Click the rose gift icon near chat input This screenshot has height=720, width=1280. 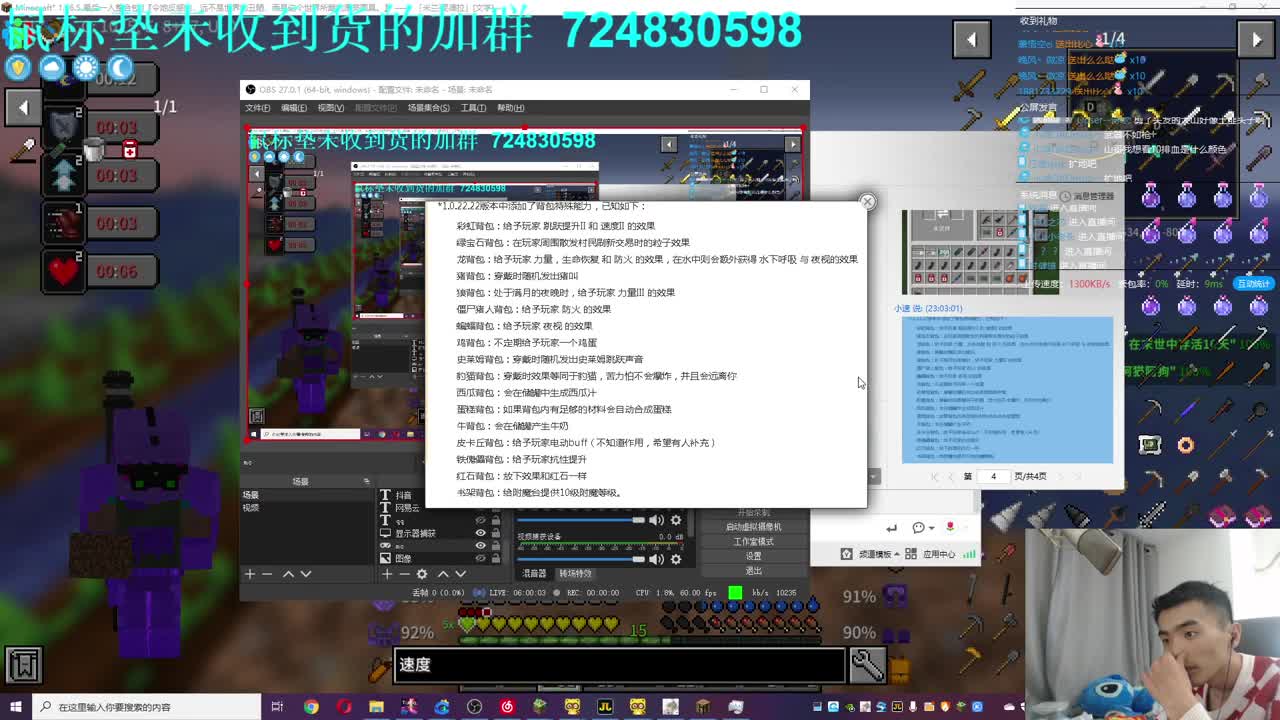pyautogui.click(x=951, y=526)
